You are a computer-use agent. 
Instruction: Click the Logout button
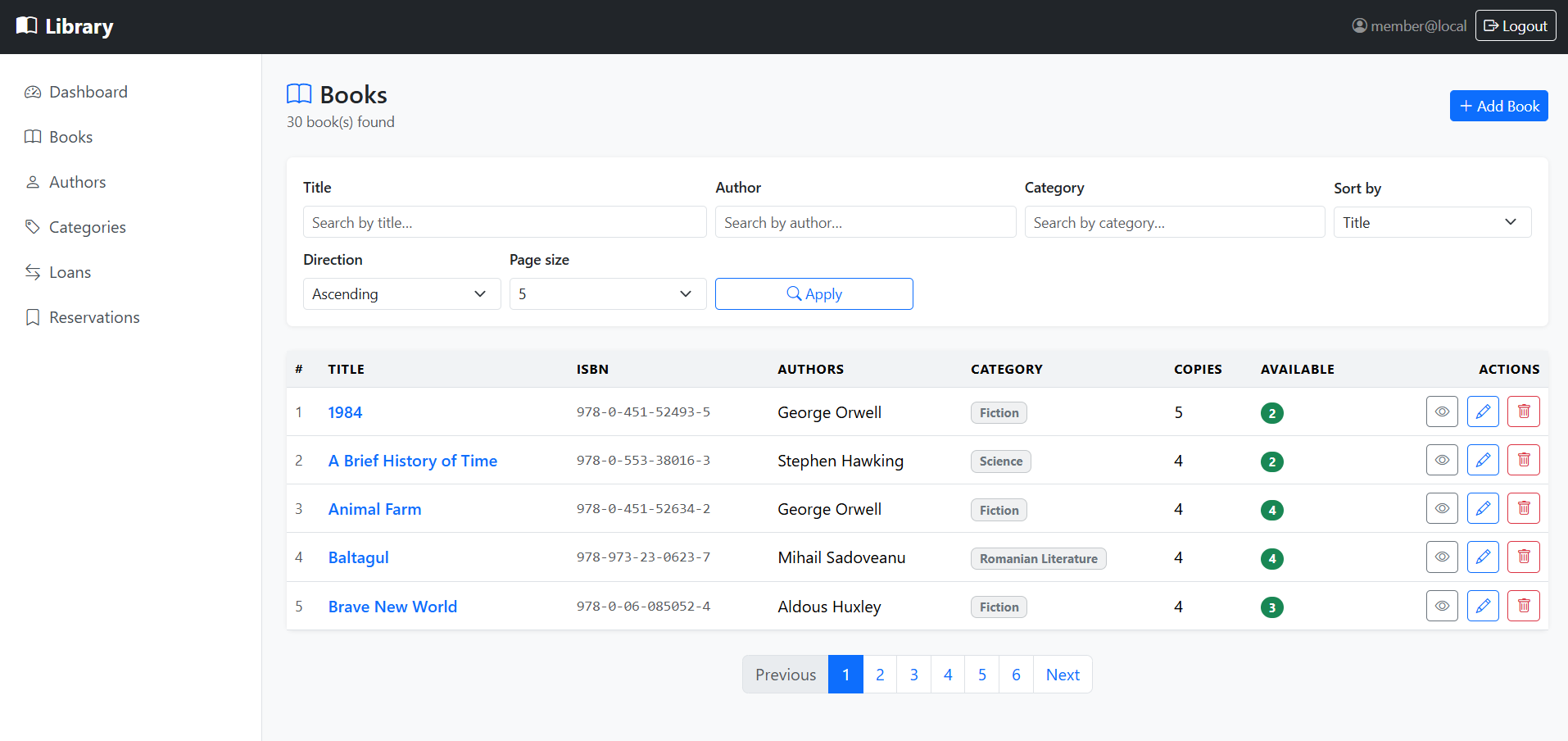(1516, 25)
